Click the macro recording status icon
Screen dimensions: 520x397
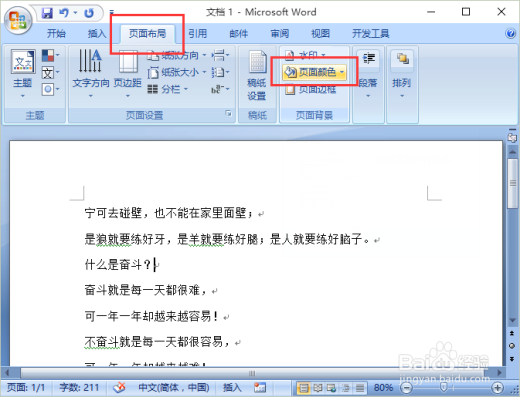pyautogui.click(x=260, y=388)
